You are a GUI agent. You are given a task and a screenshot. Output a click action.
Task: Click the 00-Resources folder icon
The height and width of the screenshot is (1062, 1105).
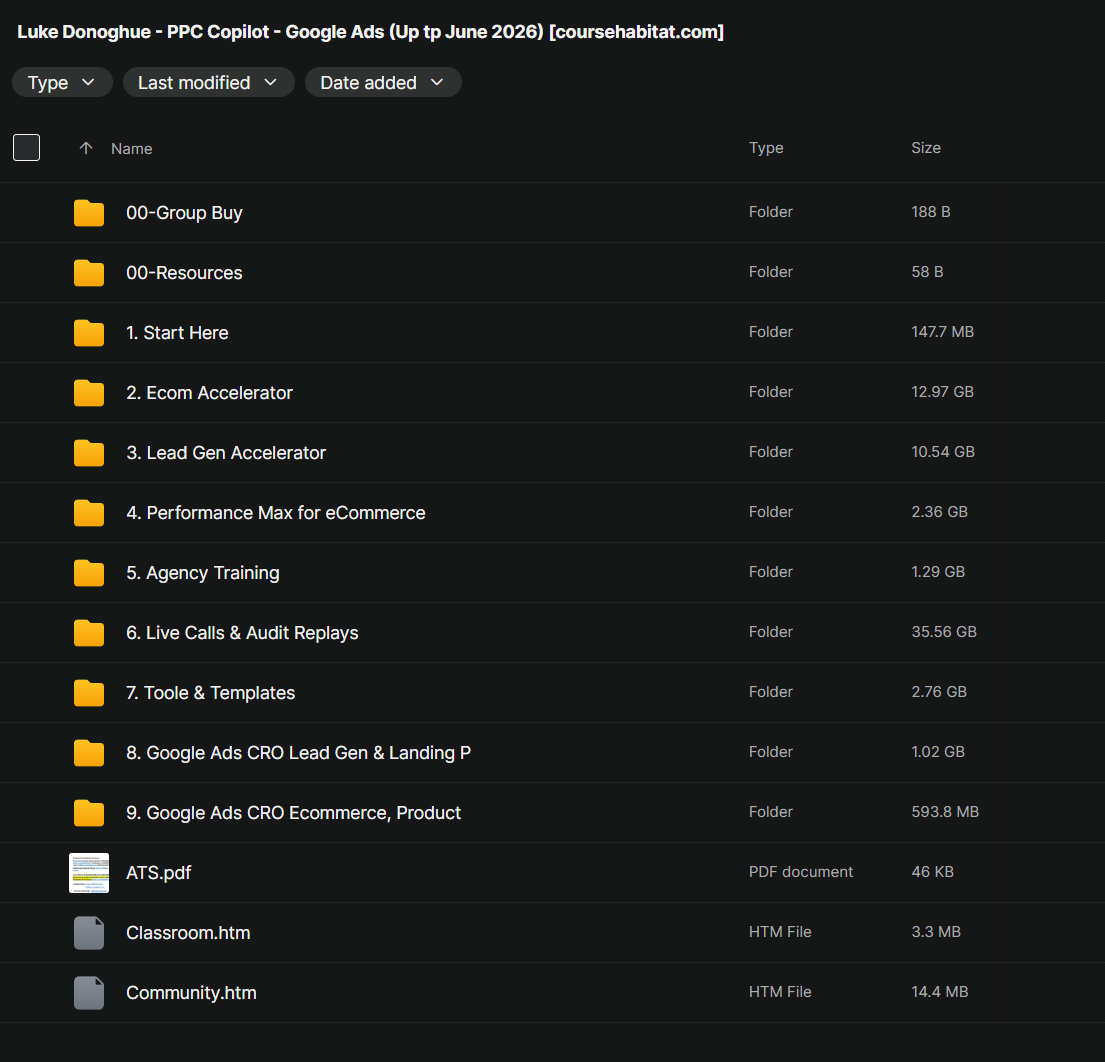pos(89,273)
